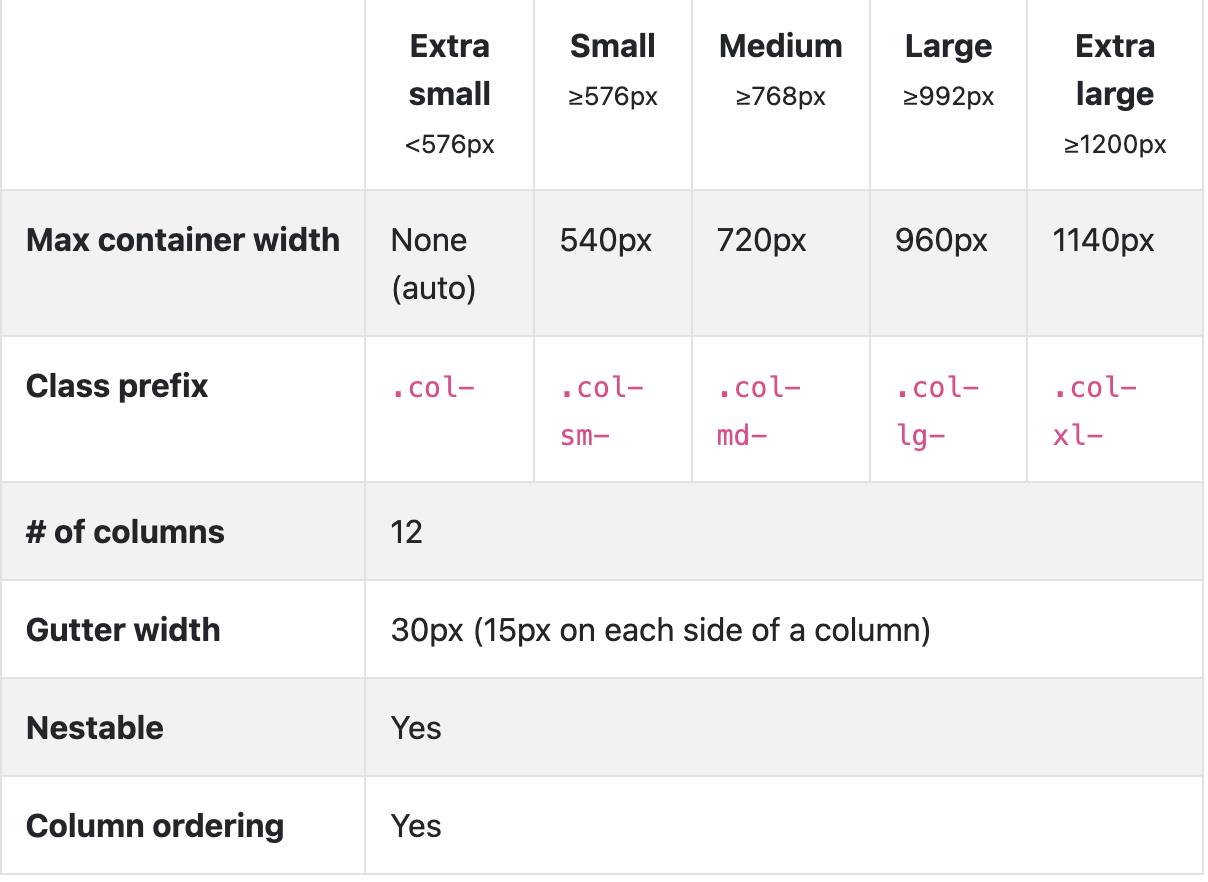Click the Small column header
This screenshot has height=882, width=1208.
pyautogui.click(x=613, y=46)
